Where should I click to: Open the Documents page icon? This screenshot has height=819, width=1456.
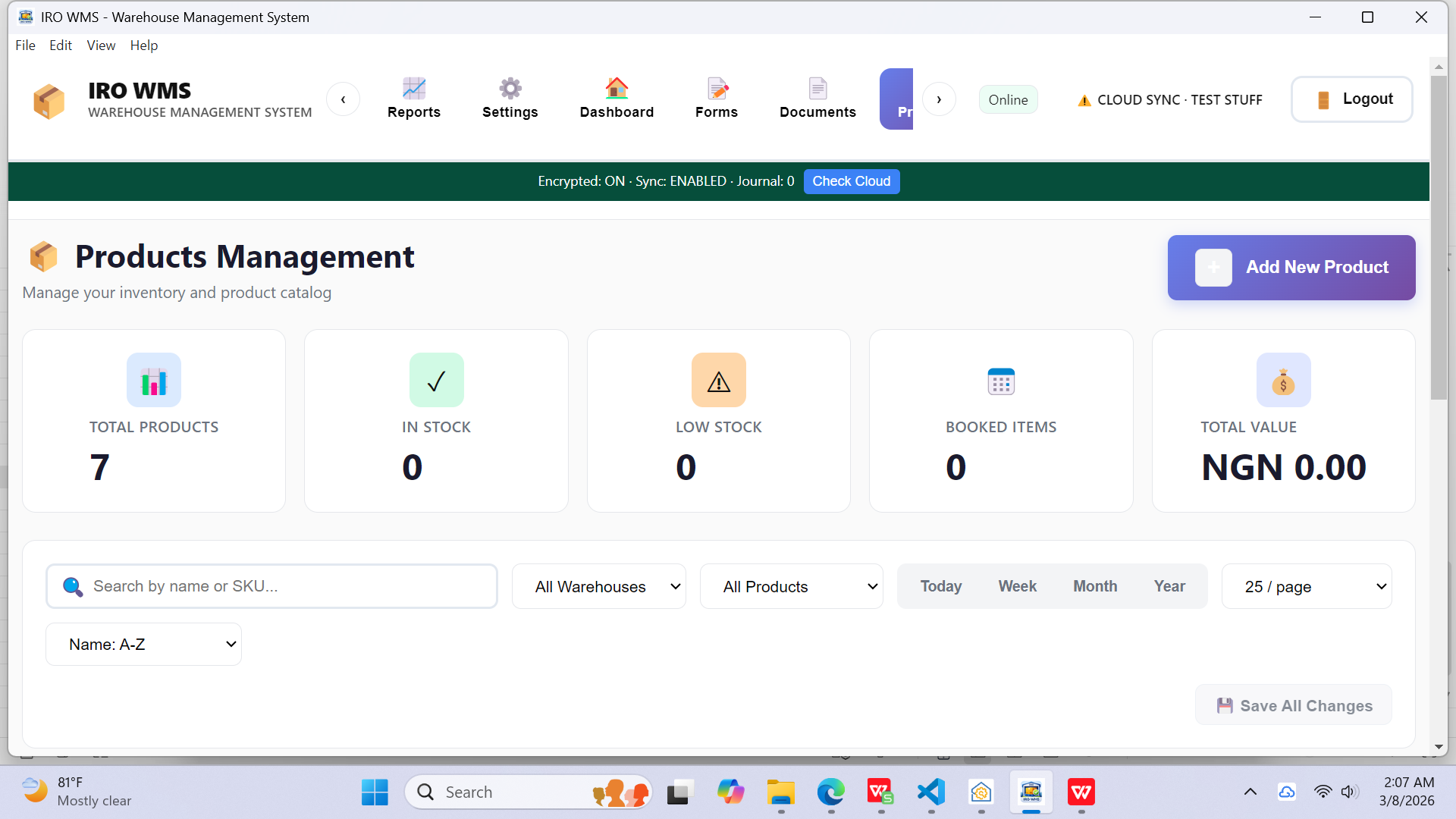[x=817, y=89]
